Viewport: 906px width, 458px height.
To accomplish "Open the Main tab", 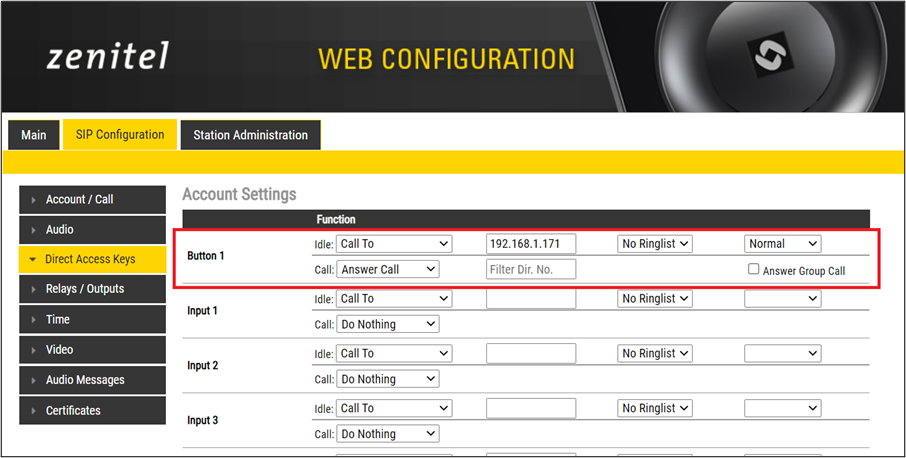I will (x=33, y=135).
